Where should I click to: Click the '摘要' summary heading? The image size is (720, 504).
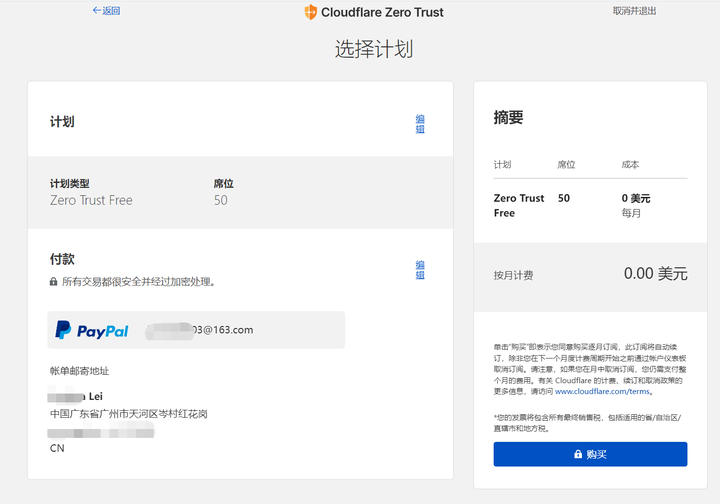point(508,118)
